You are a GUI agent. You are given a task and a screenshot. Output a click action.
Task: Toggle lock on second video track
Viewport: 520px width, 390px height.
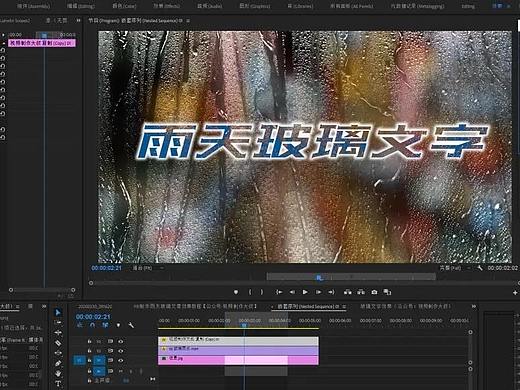(x=89, y=351)
